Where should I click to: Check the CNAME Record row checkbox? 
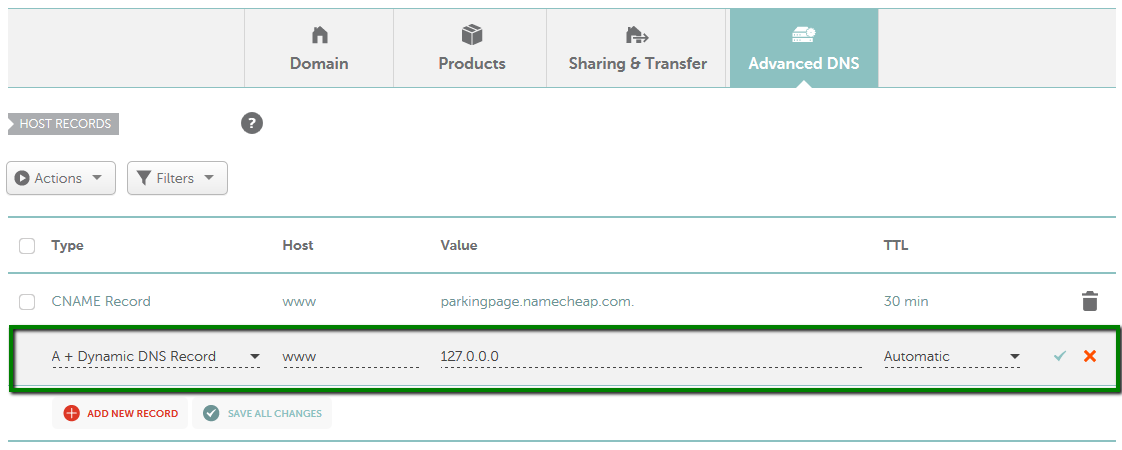tap(27, 302)
